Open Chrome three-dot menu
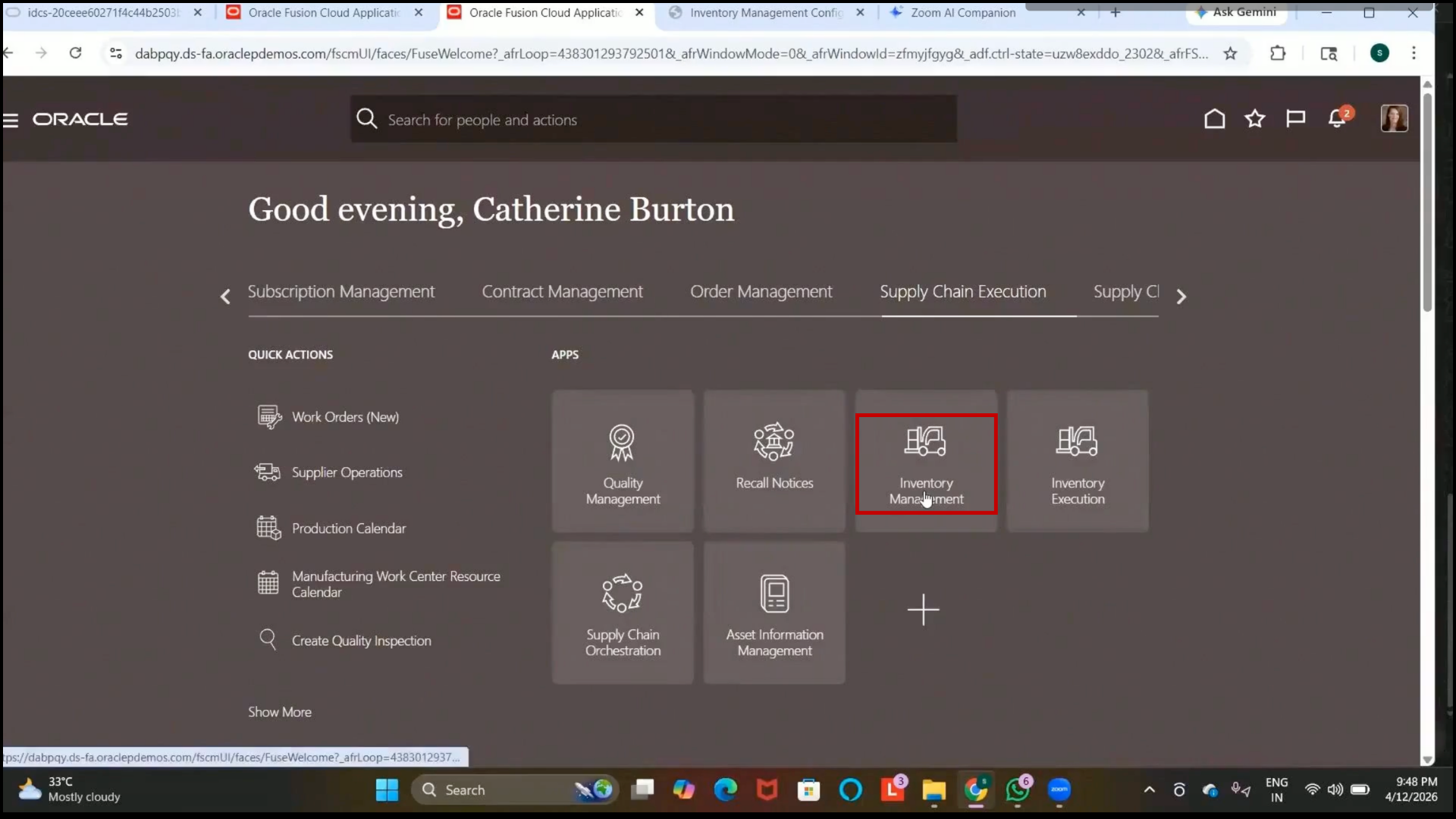1456x819 pixels. [1414, 53]
